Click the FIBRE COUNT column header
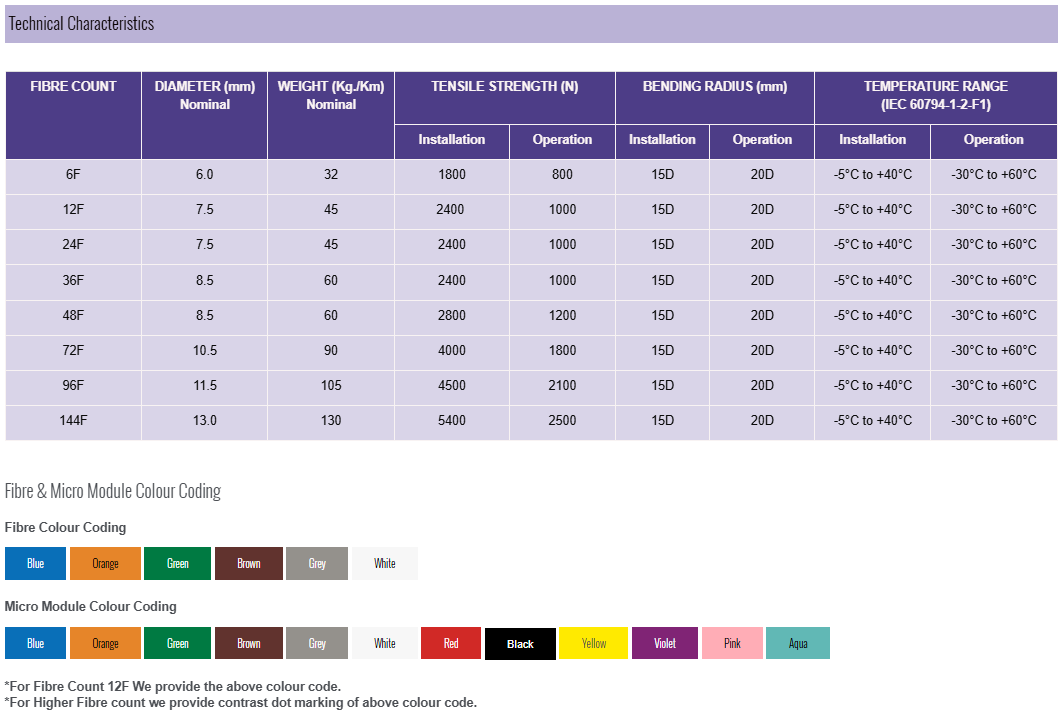 pyautogui.click(x=73, y=115)
